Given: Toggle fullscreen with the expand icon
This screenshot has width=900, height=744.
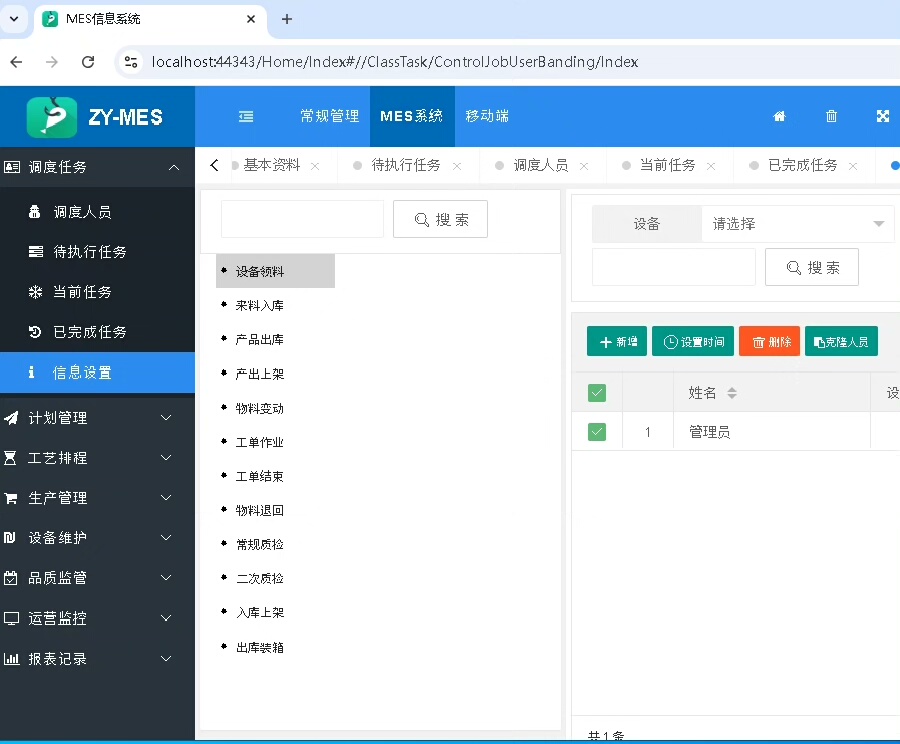Looking at the screenshot, I should point(883,116).
